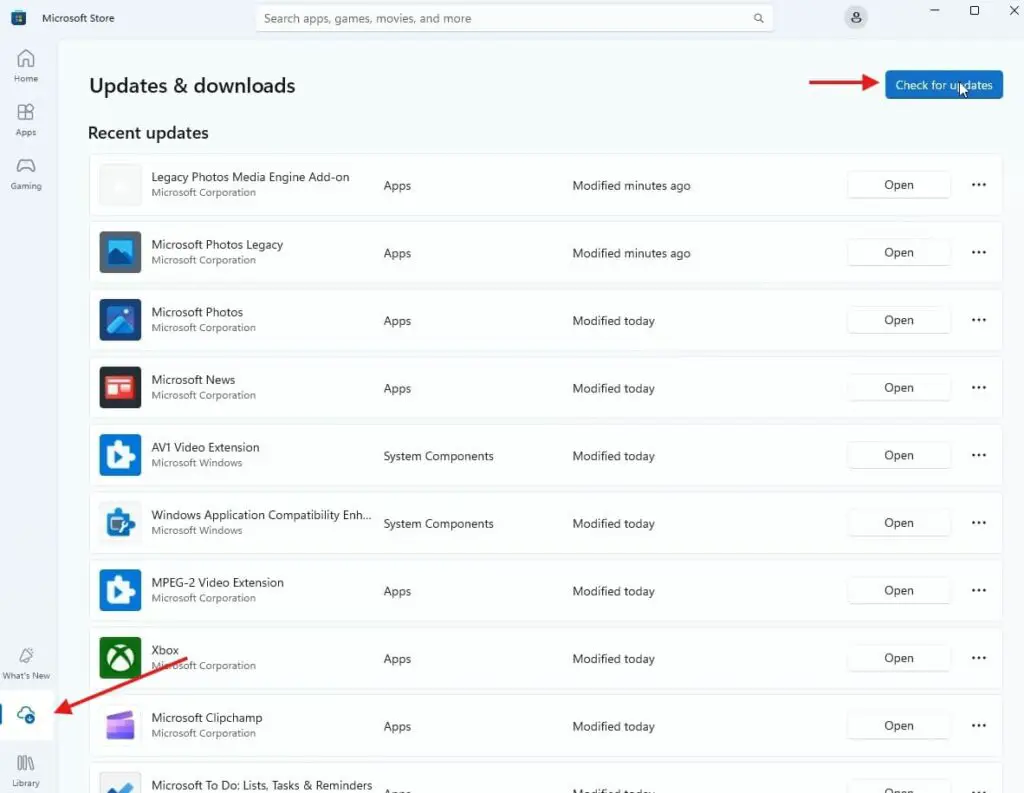Click the Microsoft Store logo
1024x793 pixels.
pyautogui.click(x=18, y=17)
